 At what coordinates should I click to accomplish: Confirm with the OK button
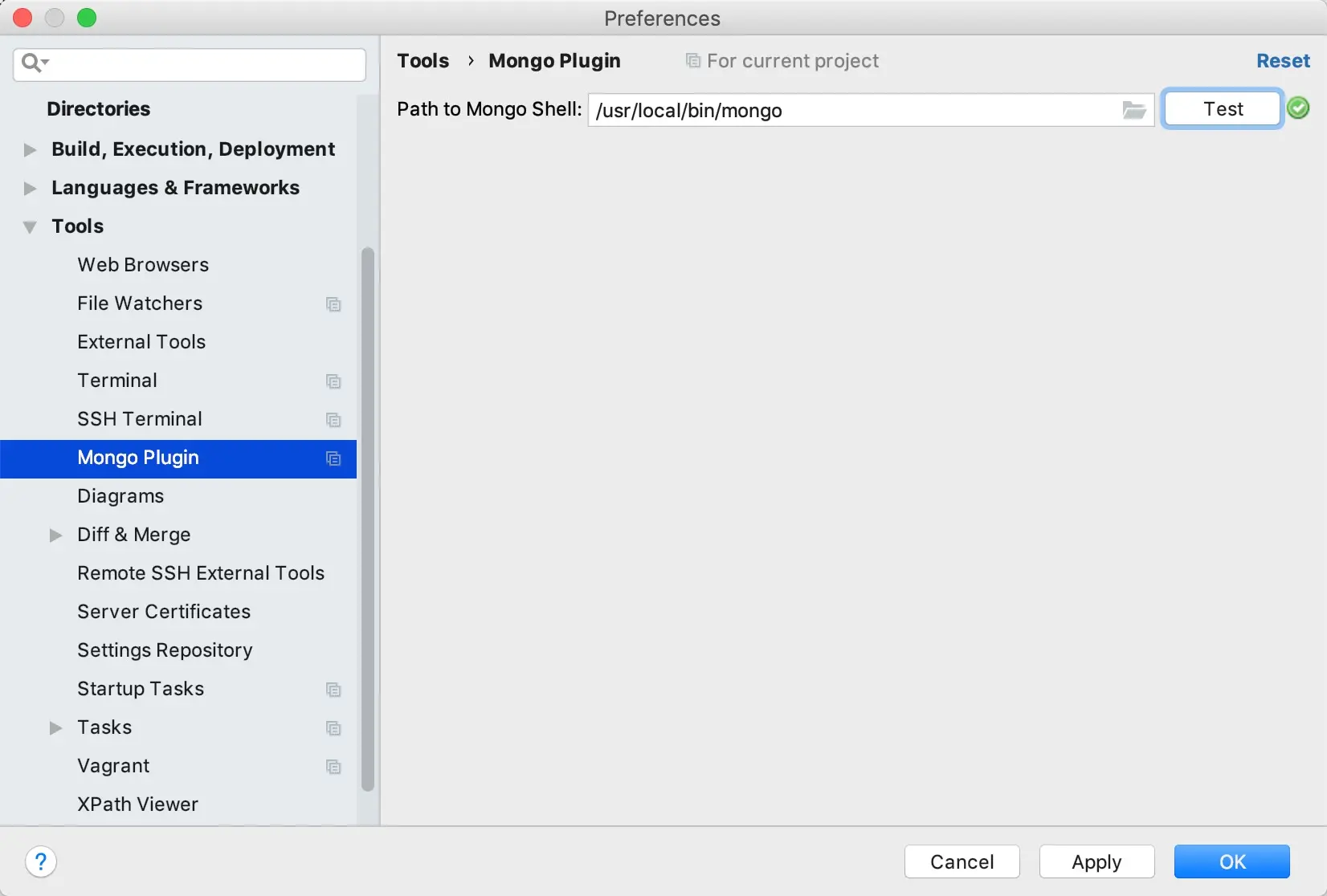coord(1231,861)
